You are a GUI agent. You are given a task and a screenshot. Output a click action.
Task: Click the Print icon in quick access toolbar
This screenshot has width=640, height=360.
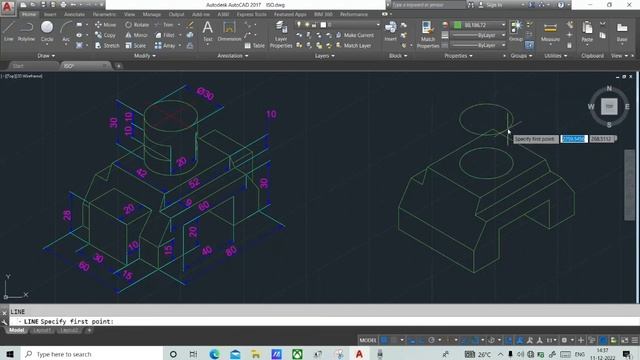coord(63,5)
